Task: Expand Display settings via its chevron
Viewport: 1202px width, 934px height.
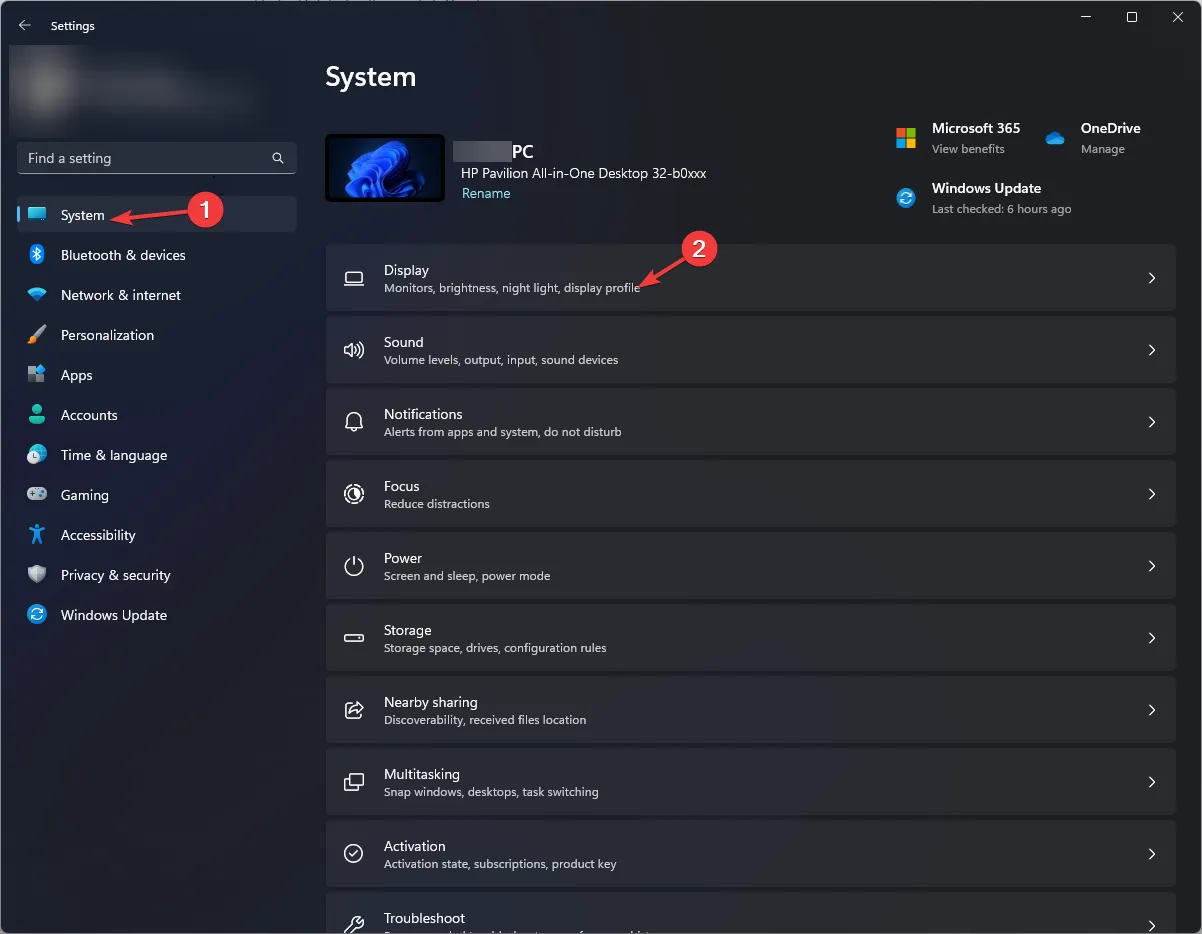Action: [x=1152, y=278]
